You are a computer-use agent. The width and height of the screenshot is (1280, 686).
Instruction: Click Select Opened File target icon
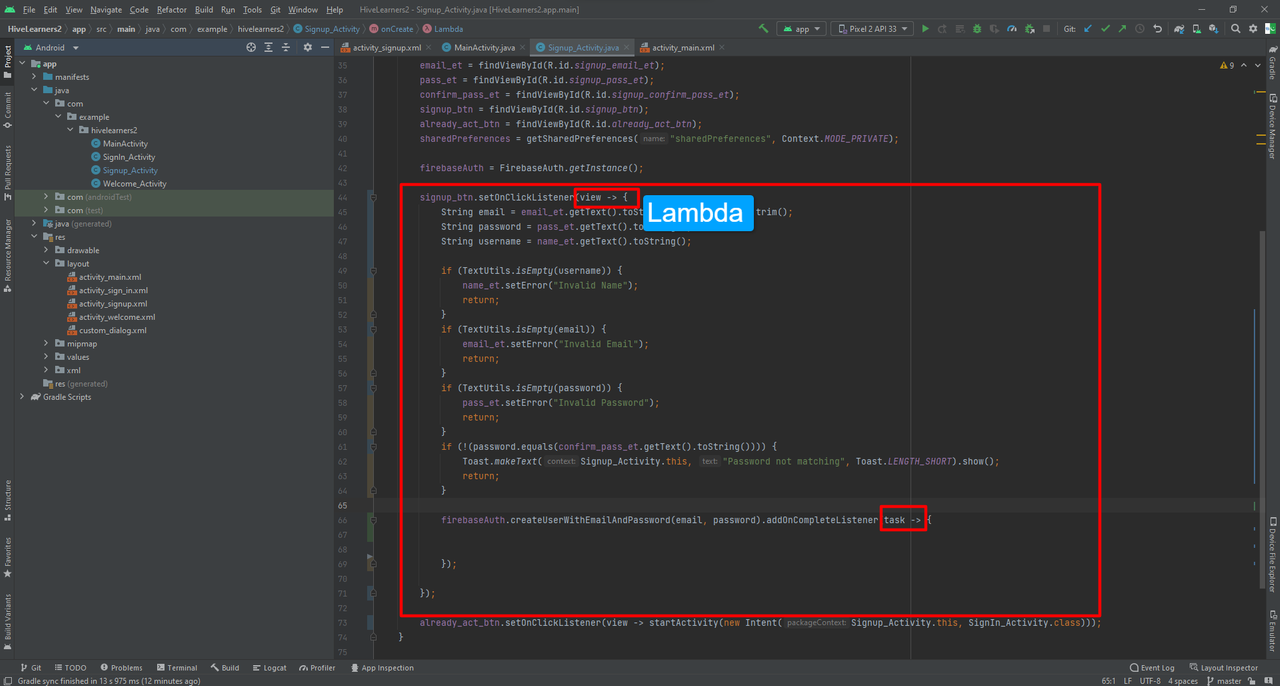(x=251, y=47)
